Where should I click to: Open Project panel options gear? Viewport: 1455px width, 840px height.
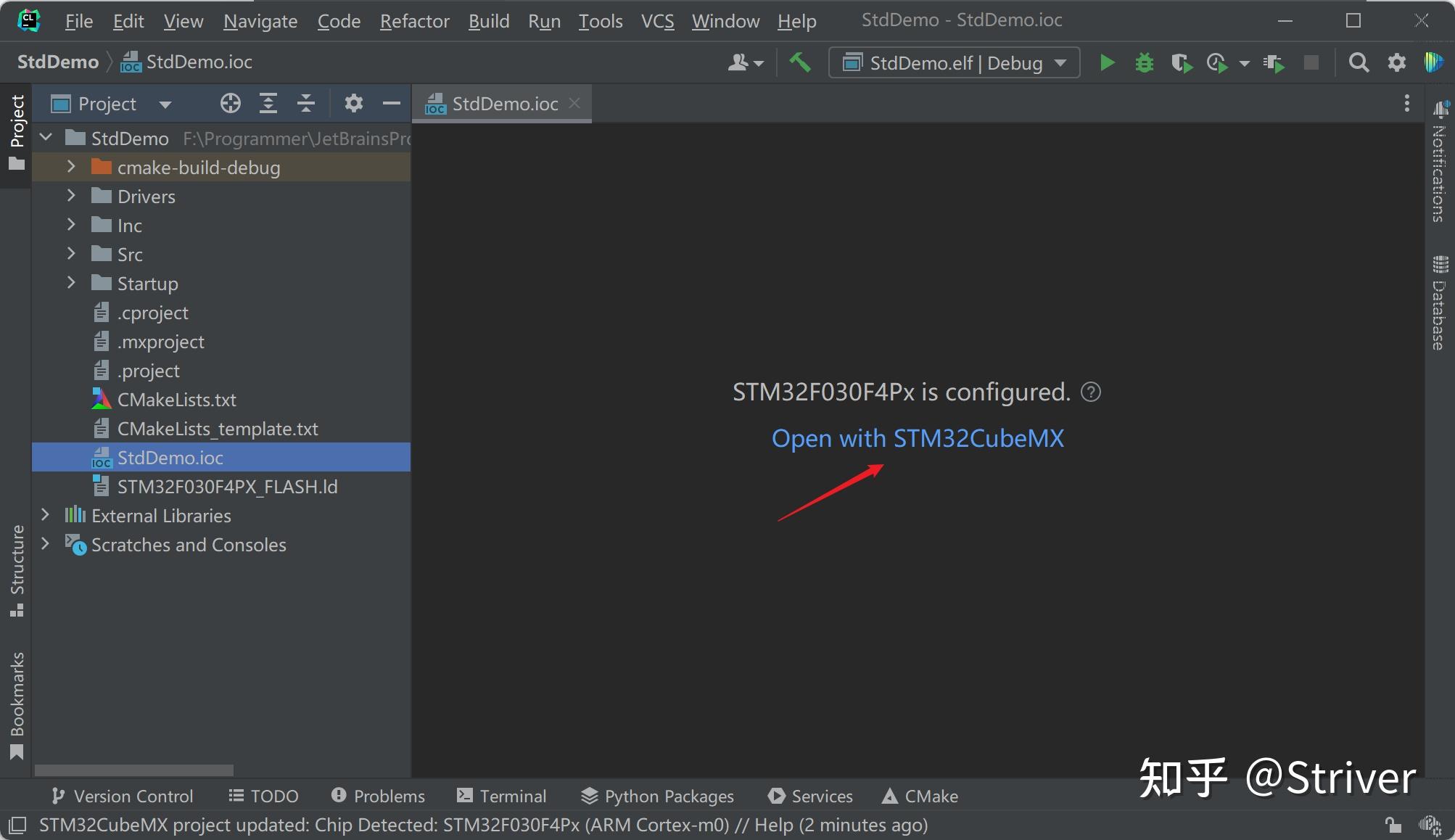coord(353,104)
